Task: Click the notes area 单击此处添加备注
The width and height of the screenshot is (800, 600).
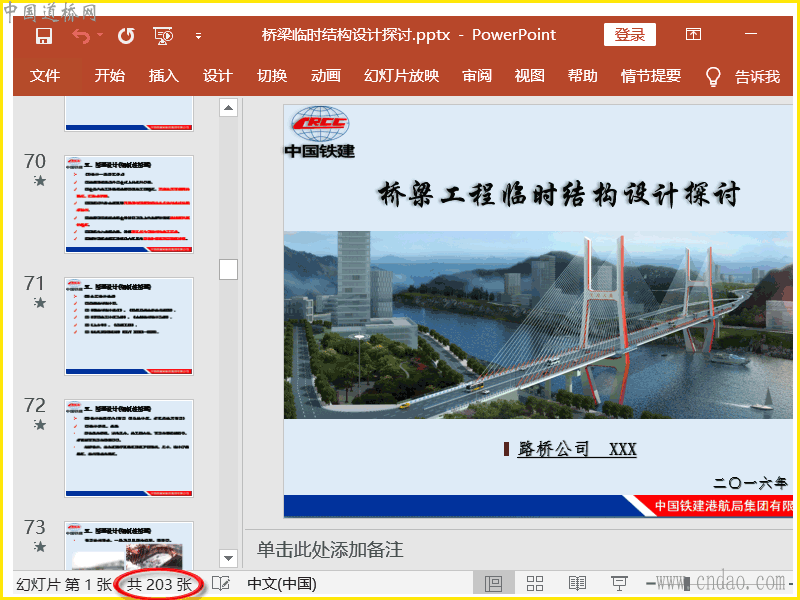Action: [x=330, y=549]
